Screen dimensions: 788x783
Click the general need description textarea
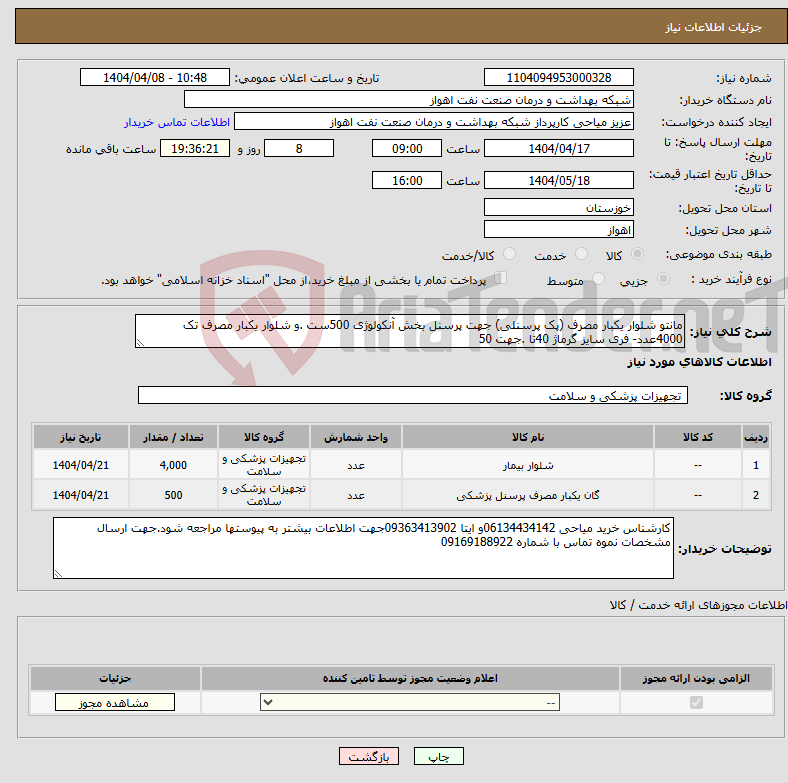(410, 331)
